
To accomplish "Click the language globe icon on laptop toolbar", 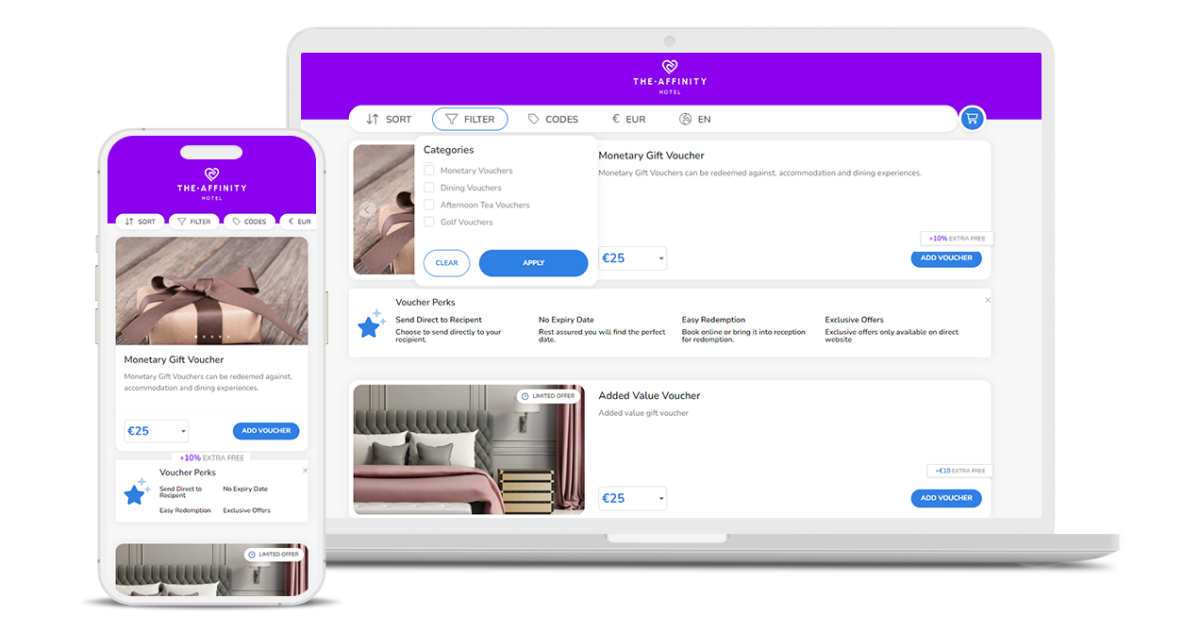I will [685, 119].
